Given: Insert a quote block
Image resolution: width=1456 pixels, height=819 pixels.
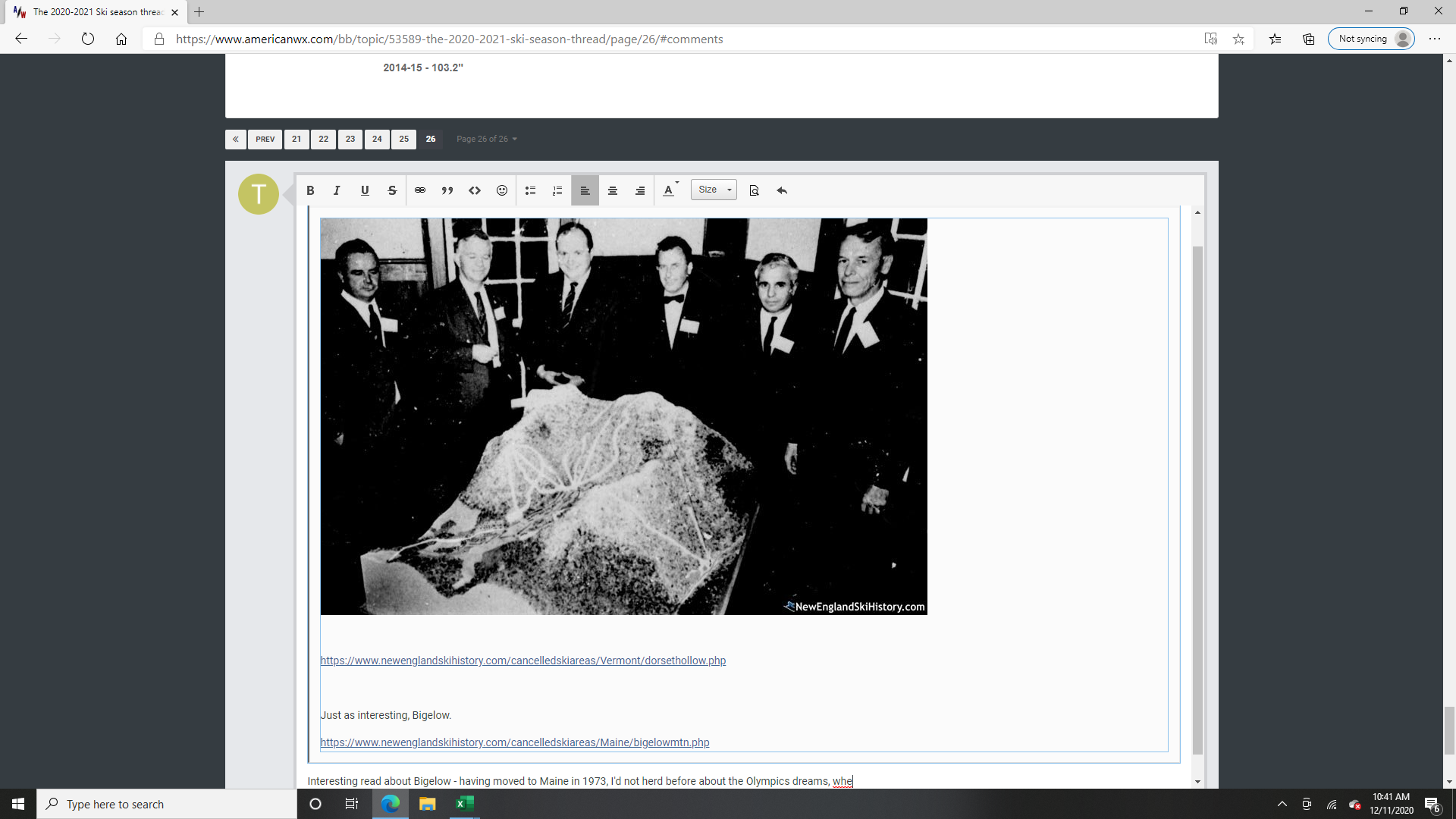Looking at the screenshot, I should (x=447, y=190).
